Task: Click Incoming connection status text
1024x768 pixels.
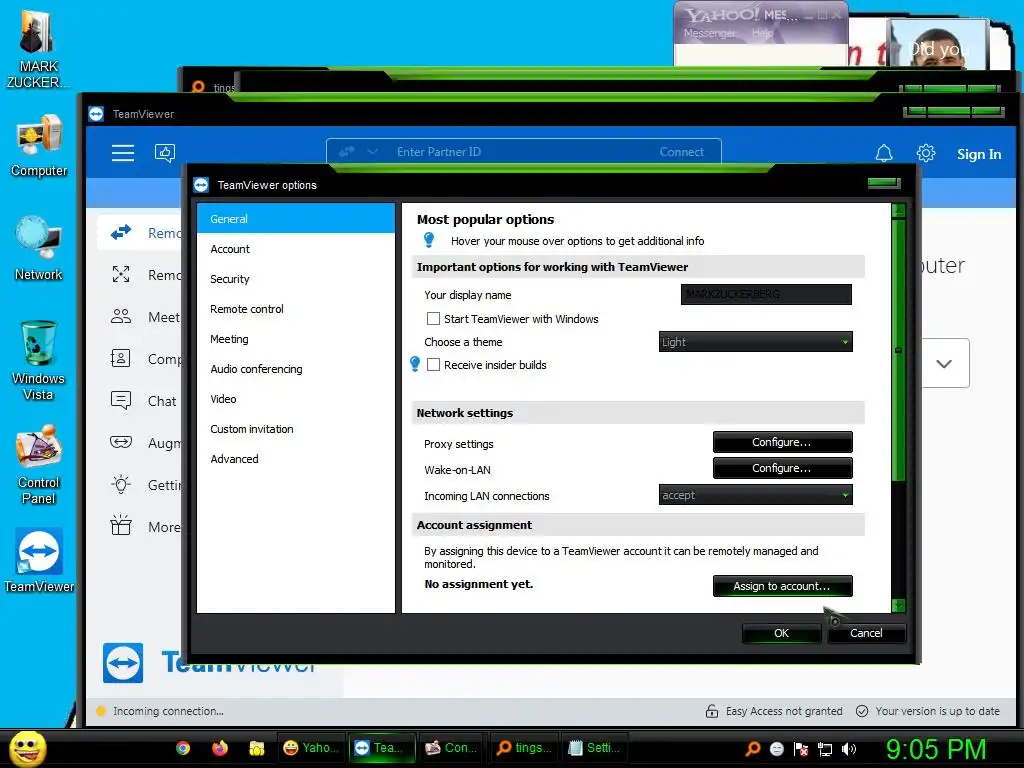Action: (168, 711)
